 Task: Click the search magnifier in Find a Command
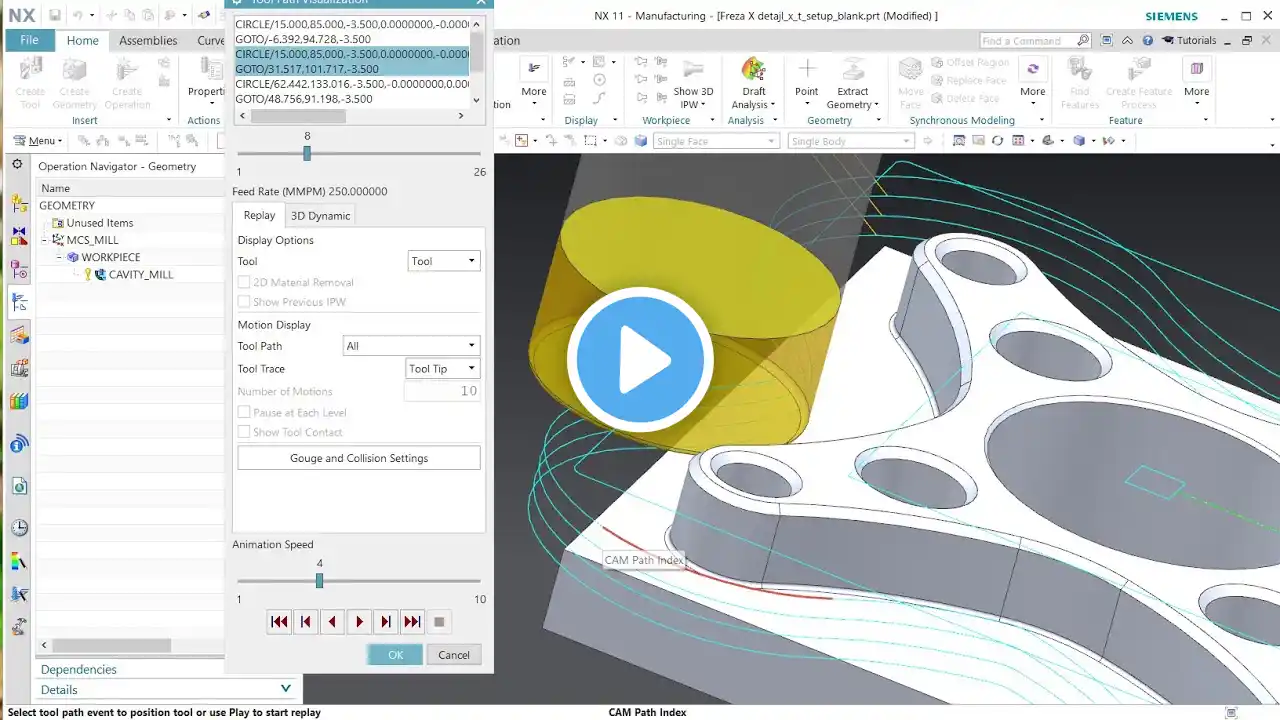(1083, 41)
